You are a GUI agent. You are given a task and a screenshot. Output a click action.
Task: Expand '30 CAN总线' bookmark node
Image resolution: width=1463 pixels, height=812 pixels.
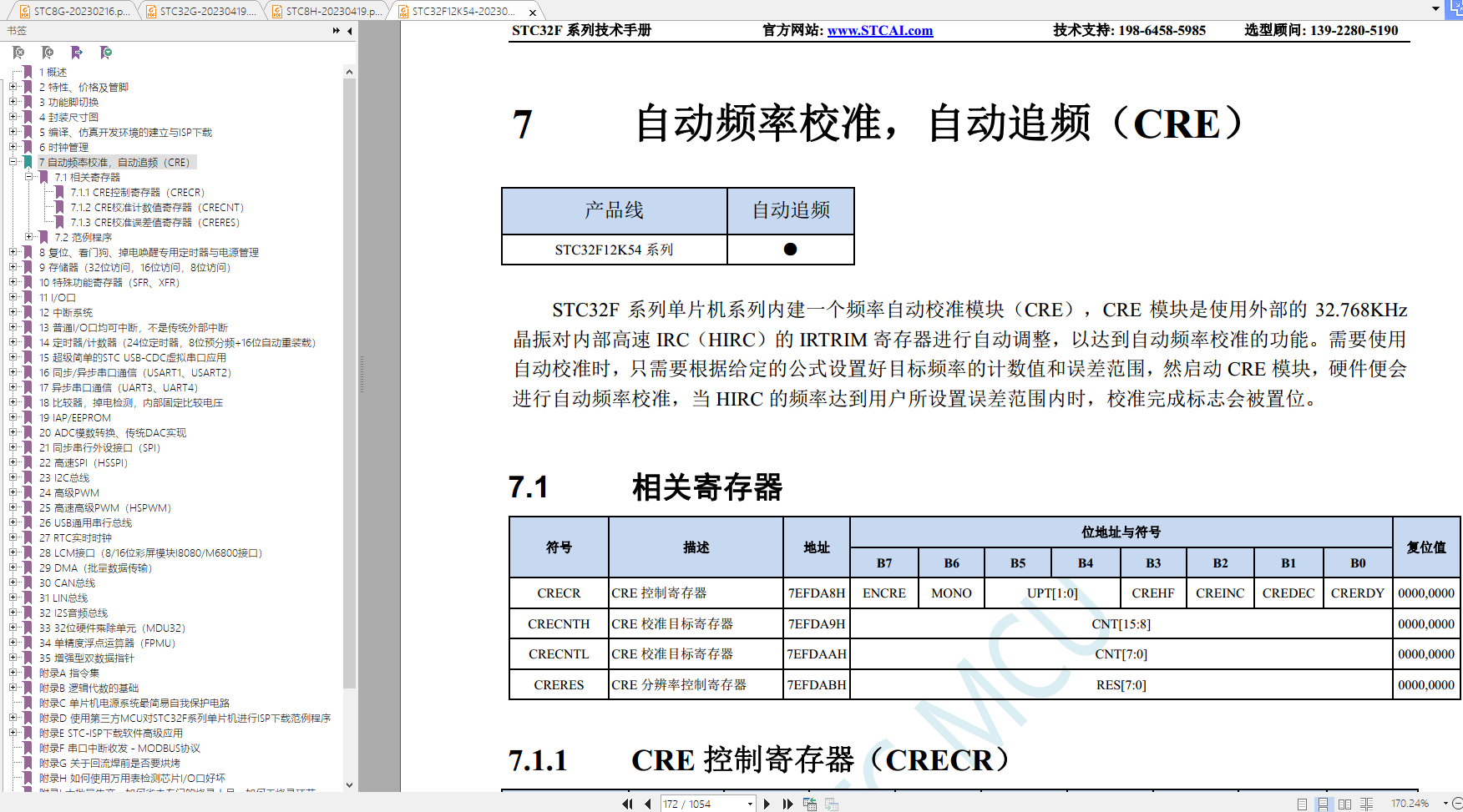tap(13, 583)
